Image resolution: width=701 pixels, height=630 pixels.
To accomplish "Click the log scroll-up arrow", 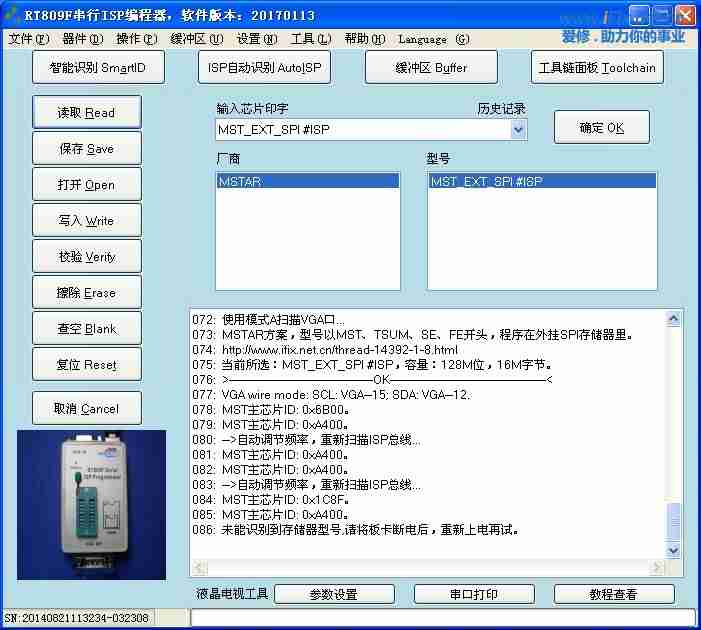I will click(673, 319).
